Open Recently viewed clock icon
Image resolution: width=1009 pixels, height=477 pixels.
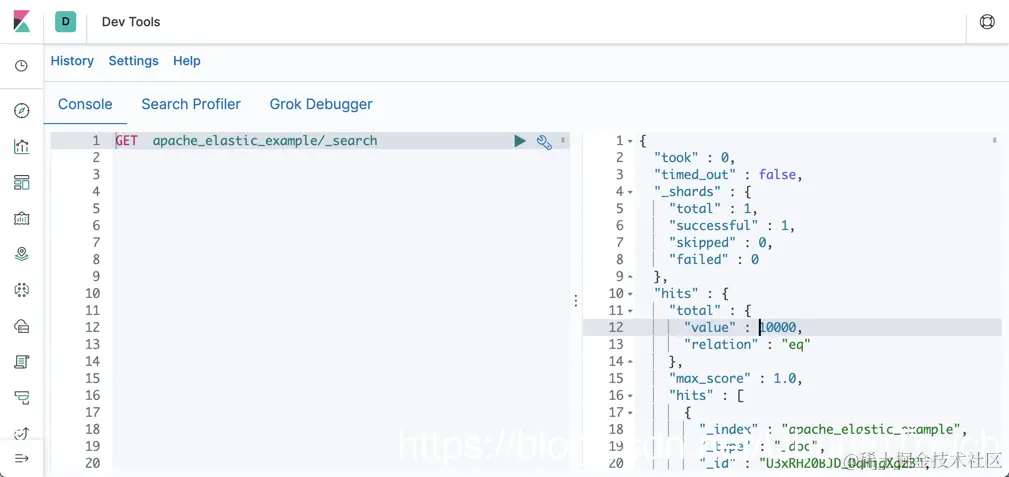(x=22, y=66)
